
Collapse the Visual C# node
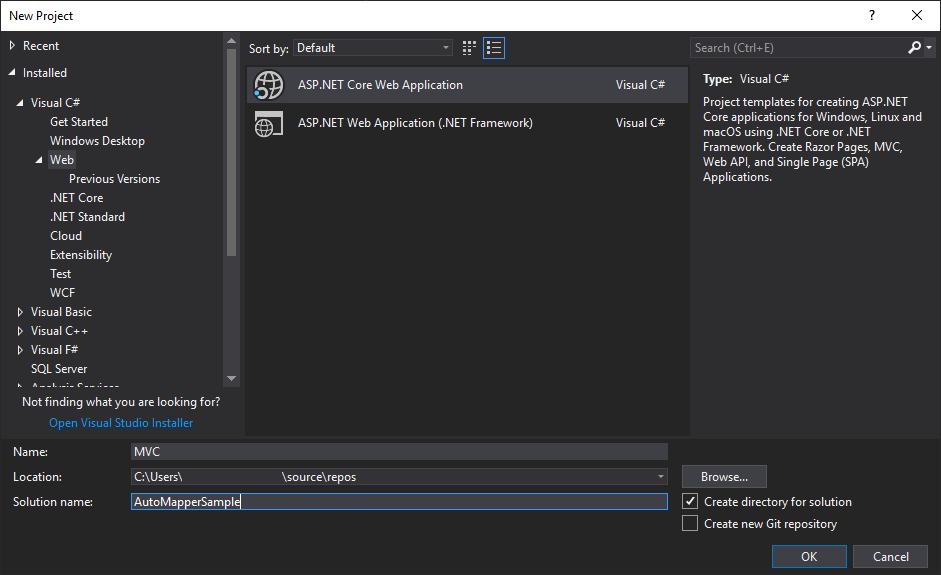tap(20, 103)
